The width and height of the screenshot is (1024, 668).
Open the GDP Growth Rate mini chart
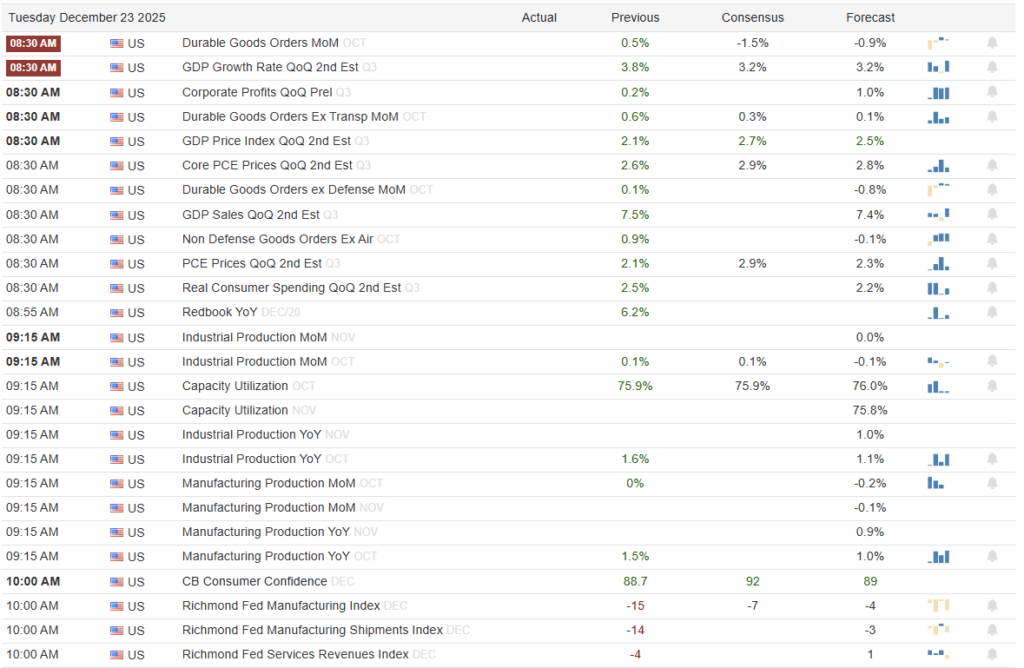(938, 67)
